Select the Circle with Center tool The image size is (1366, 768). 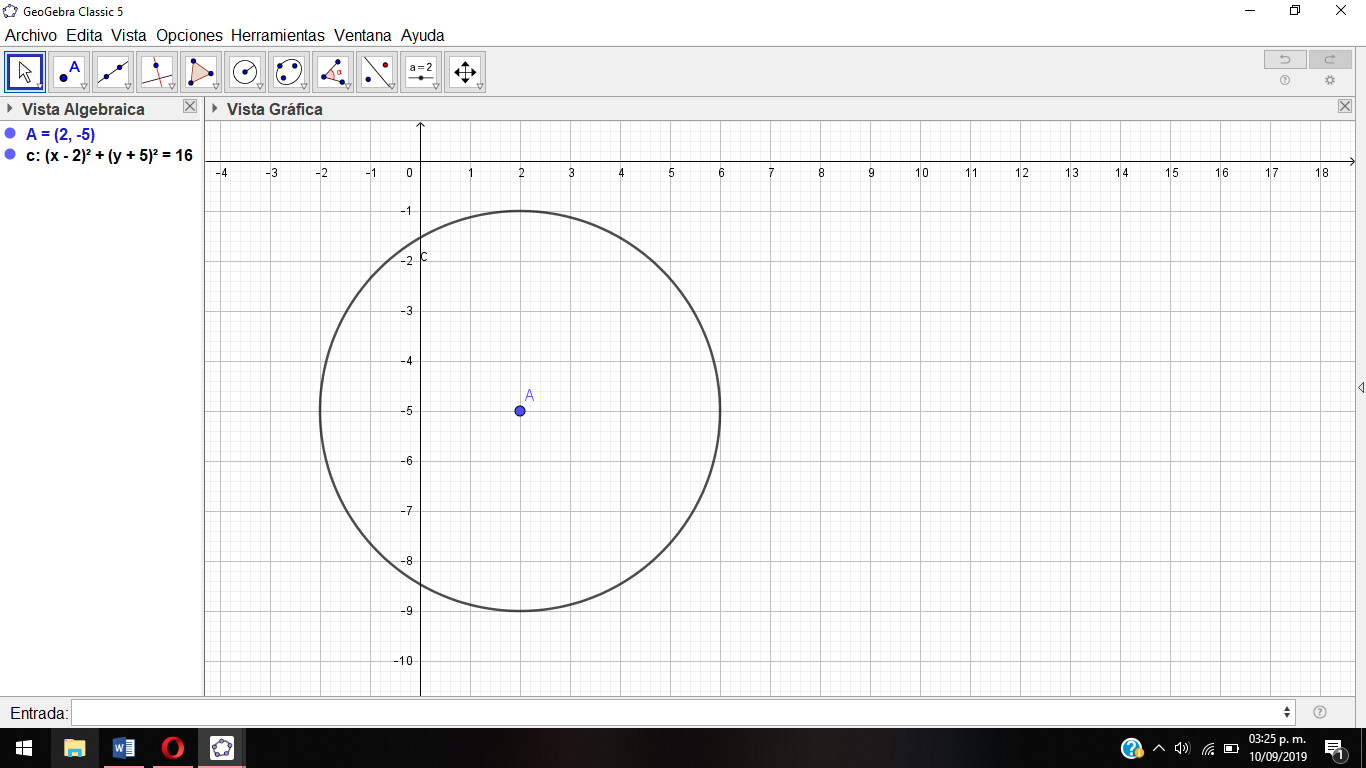pyautogui.click(x=245, y=71)
